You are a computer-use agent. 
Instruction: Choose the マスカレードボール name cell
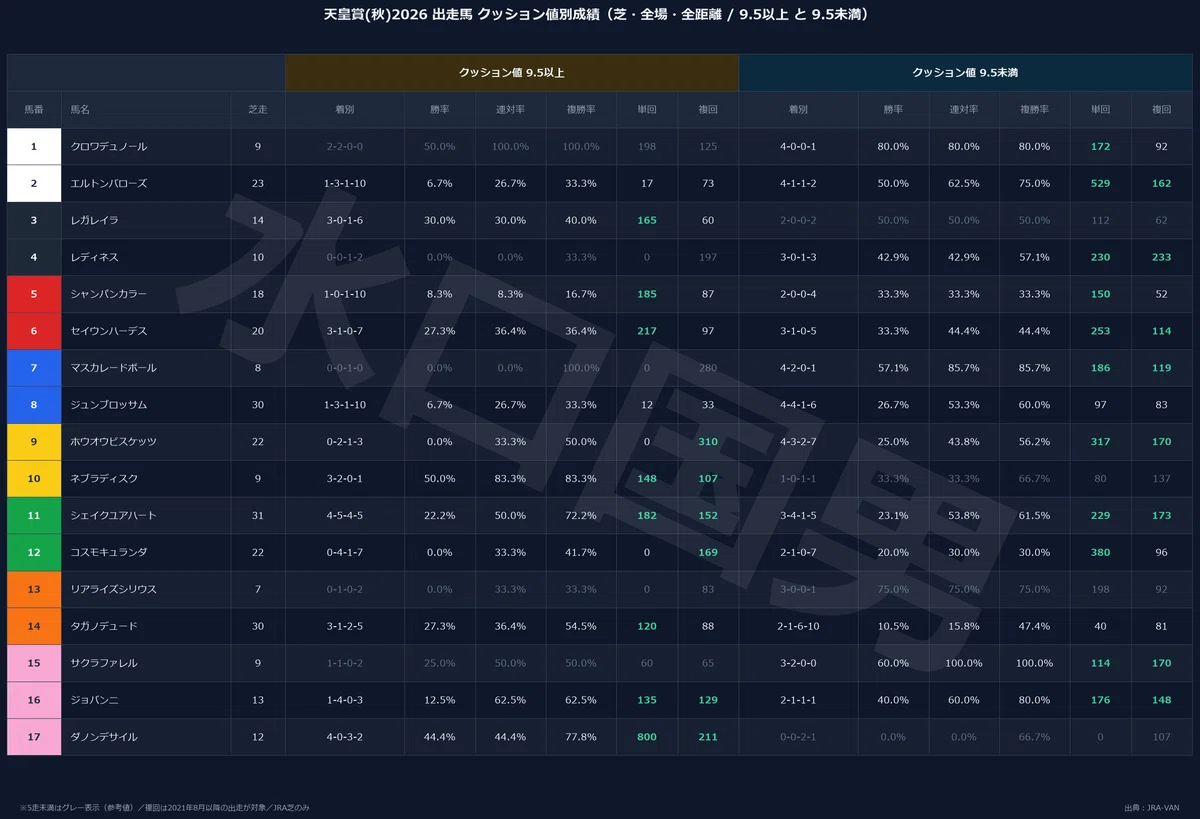(x=114, y=368)
